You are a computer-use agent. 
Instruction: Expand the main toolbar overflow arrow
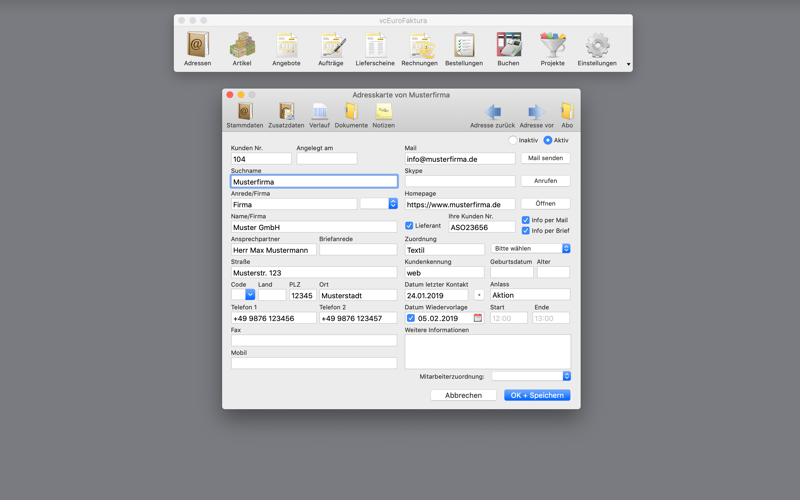coord(628,64)
